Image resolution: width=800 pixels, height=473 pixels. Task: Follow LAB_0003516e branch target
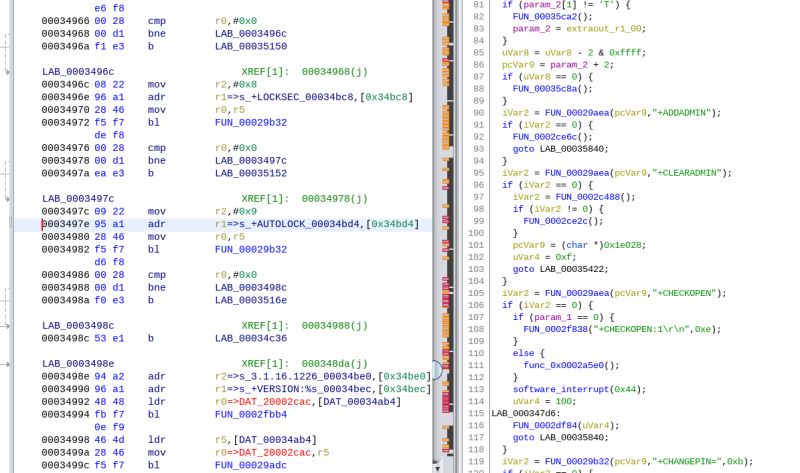(251, 301)
